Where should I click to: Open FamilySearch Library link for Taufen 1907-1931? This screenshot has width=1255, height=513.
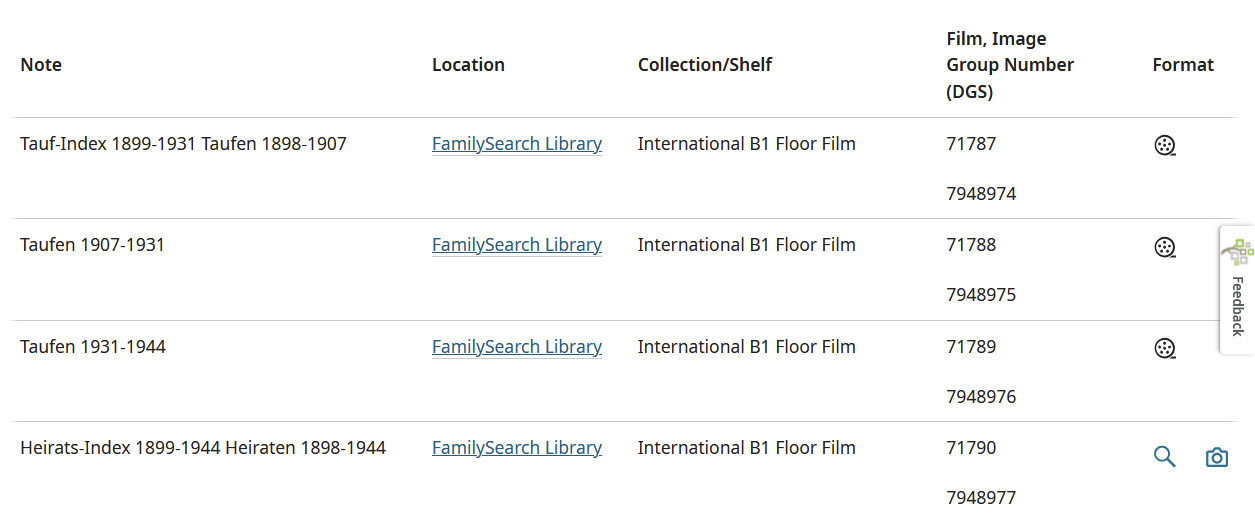(517, 245)
